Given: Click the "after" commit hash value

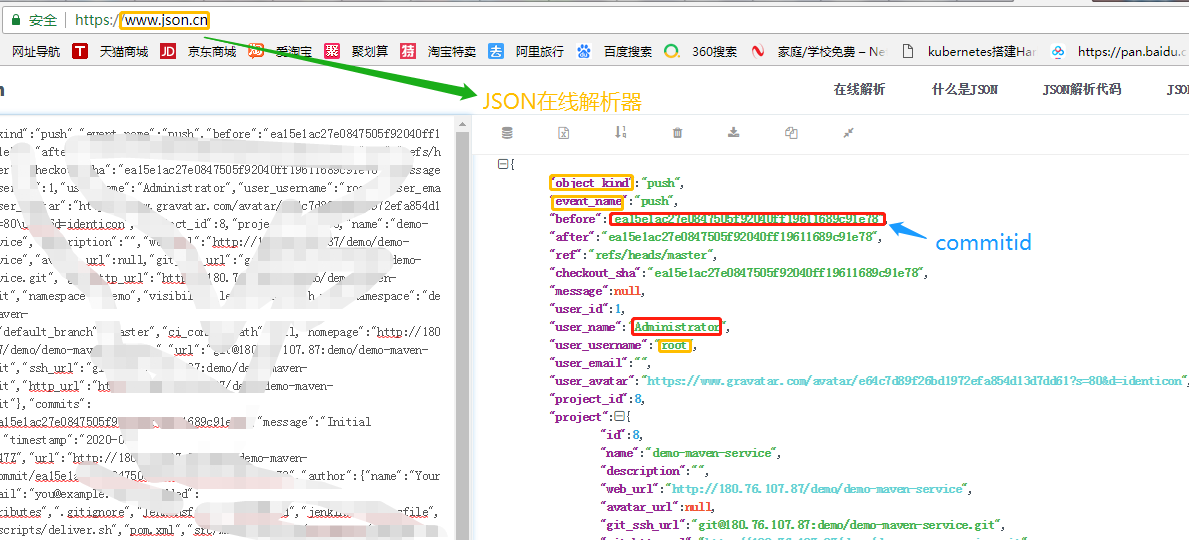Looking at the screenshot, I should (x=740, y=237).
